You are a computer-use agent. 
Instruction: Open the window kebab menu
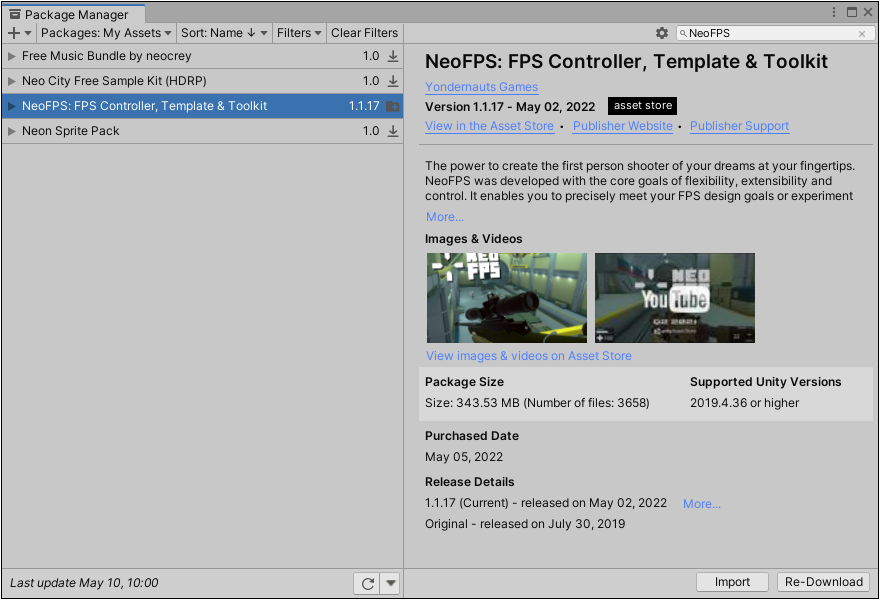coord(834,9)
